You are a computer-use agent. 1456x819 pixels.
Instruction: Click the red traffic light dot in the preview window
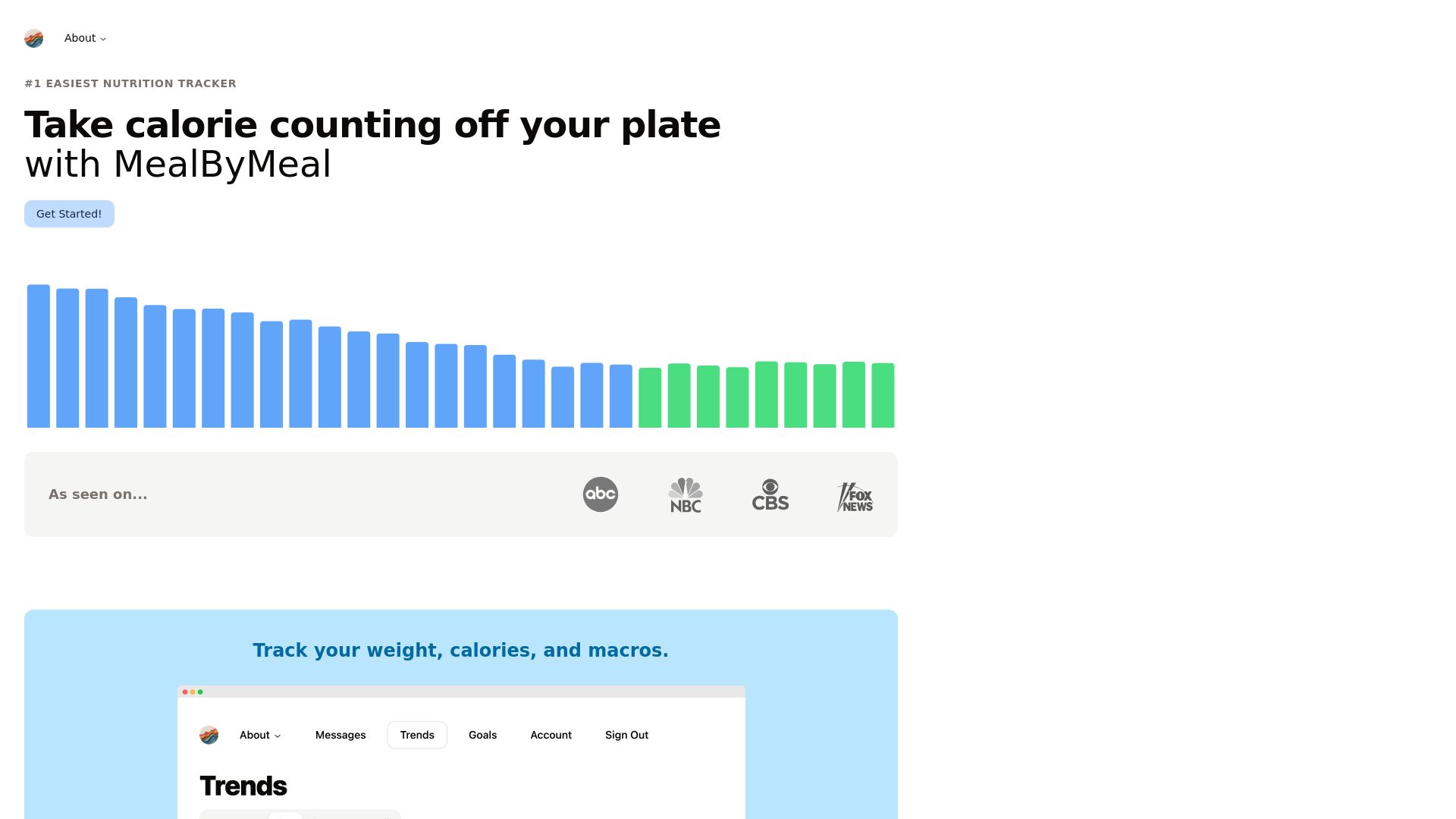point(184,692)
